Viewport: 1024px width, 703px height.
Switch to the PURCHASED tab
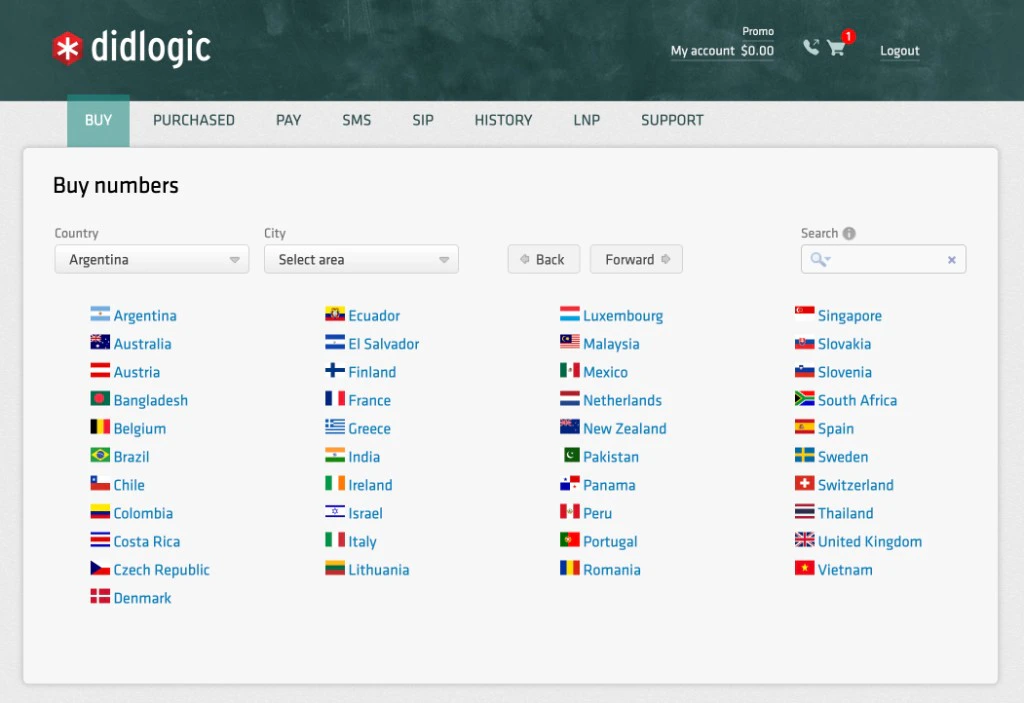tap(193, 120)
